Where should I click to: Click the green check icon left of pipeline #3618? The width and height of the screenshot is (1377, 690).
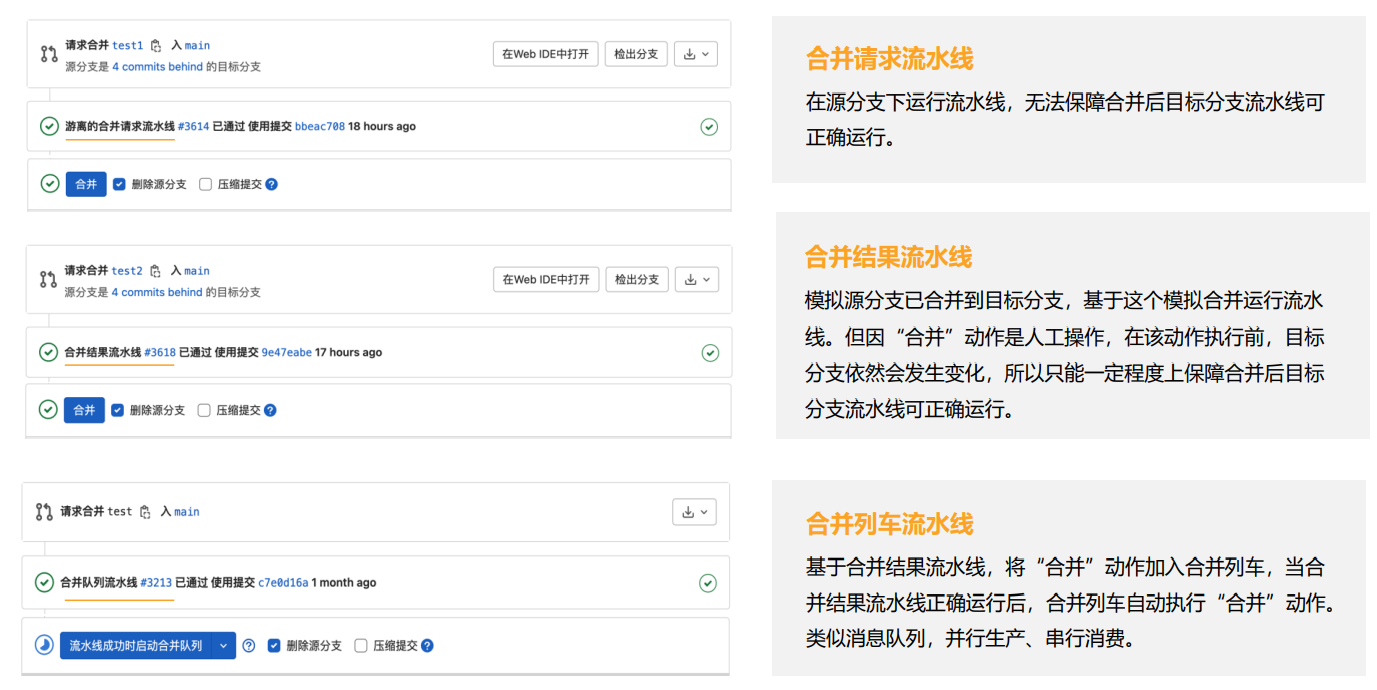coord(48,352)
